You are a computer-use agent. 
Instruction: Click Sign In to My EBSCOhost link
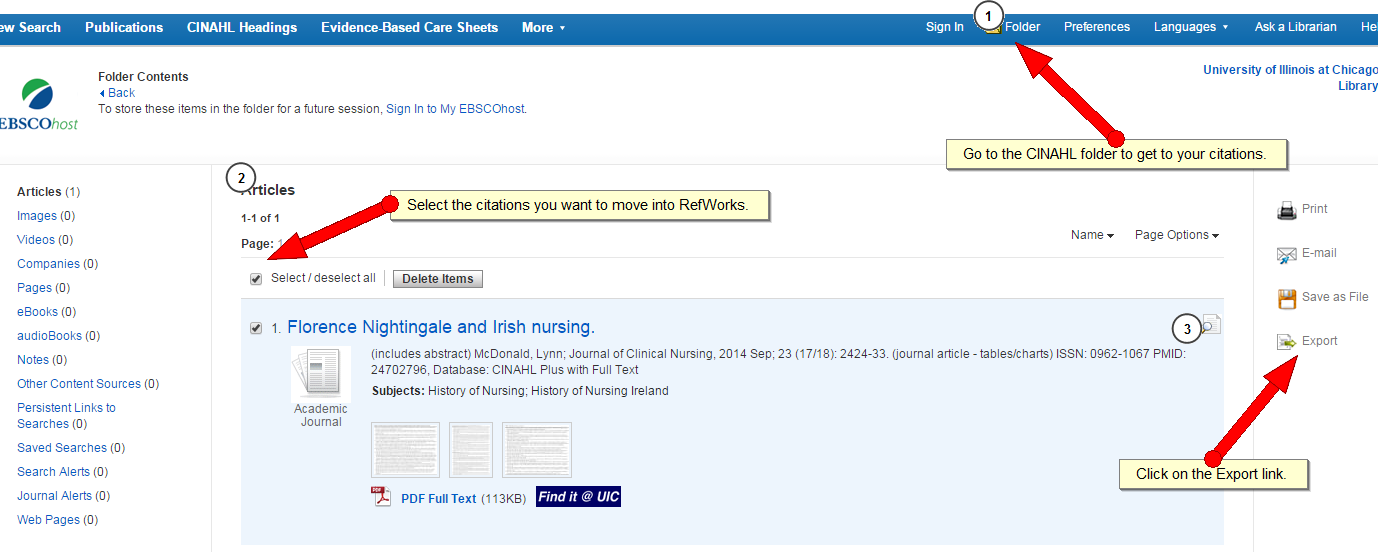coord(456,109)
